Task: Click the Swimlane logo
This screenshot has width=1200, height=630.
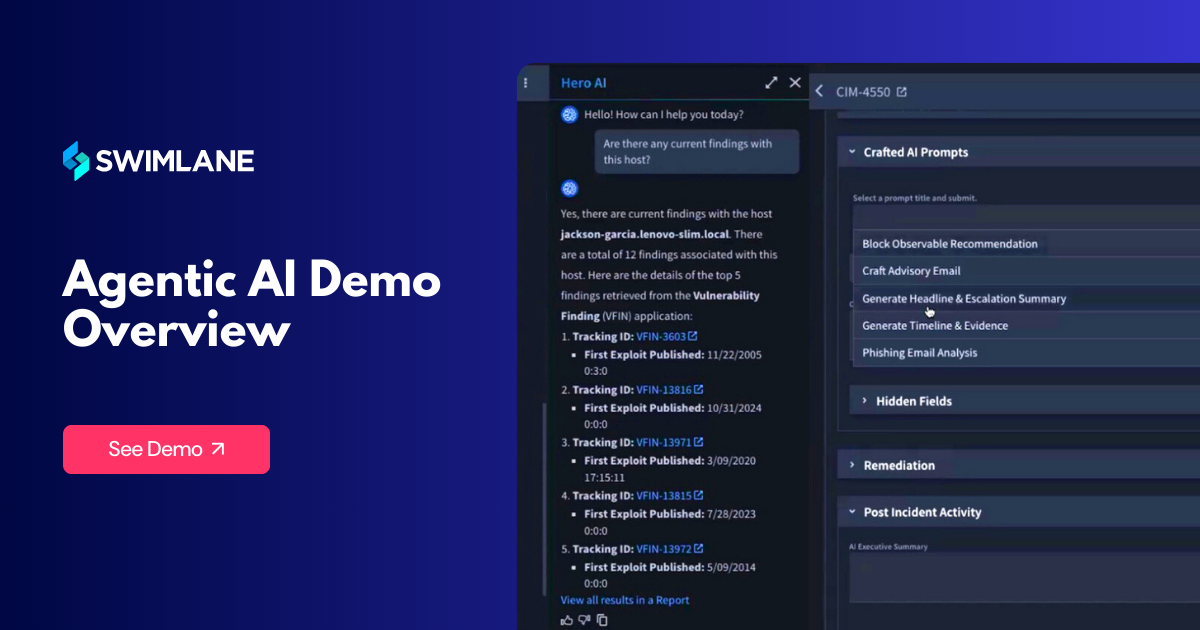Action: pyautogui.click(x=158, y=161)
